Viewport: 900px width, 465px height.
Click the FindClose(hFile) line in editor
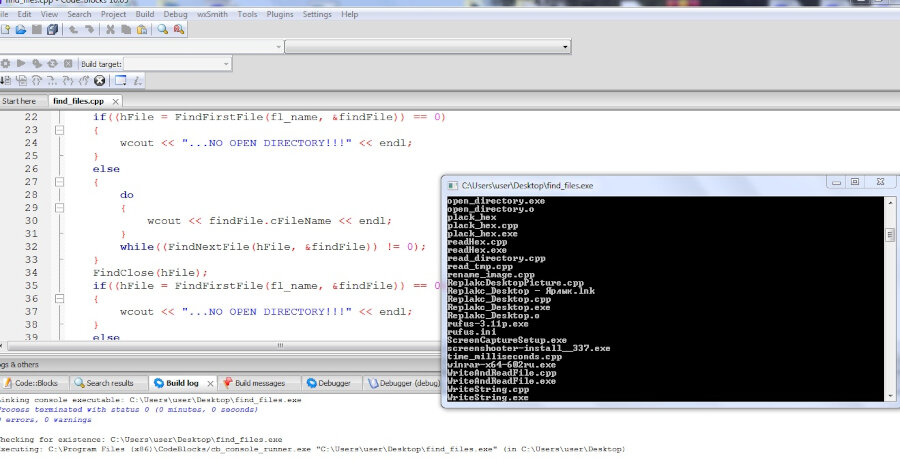point(150,273)
